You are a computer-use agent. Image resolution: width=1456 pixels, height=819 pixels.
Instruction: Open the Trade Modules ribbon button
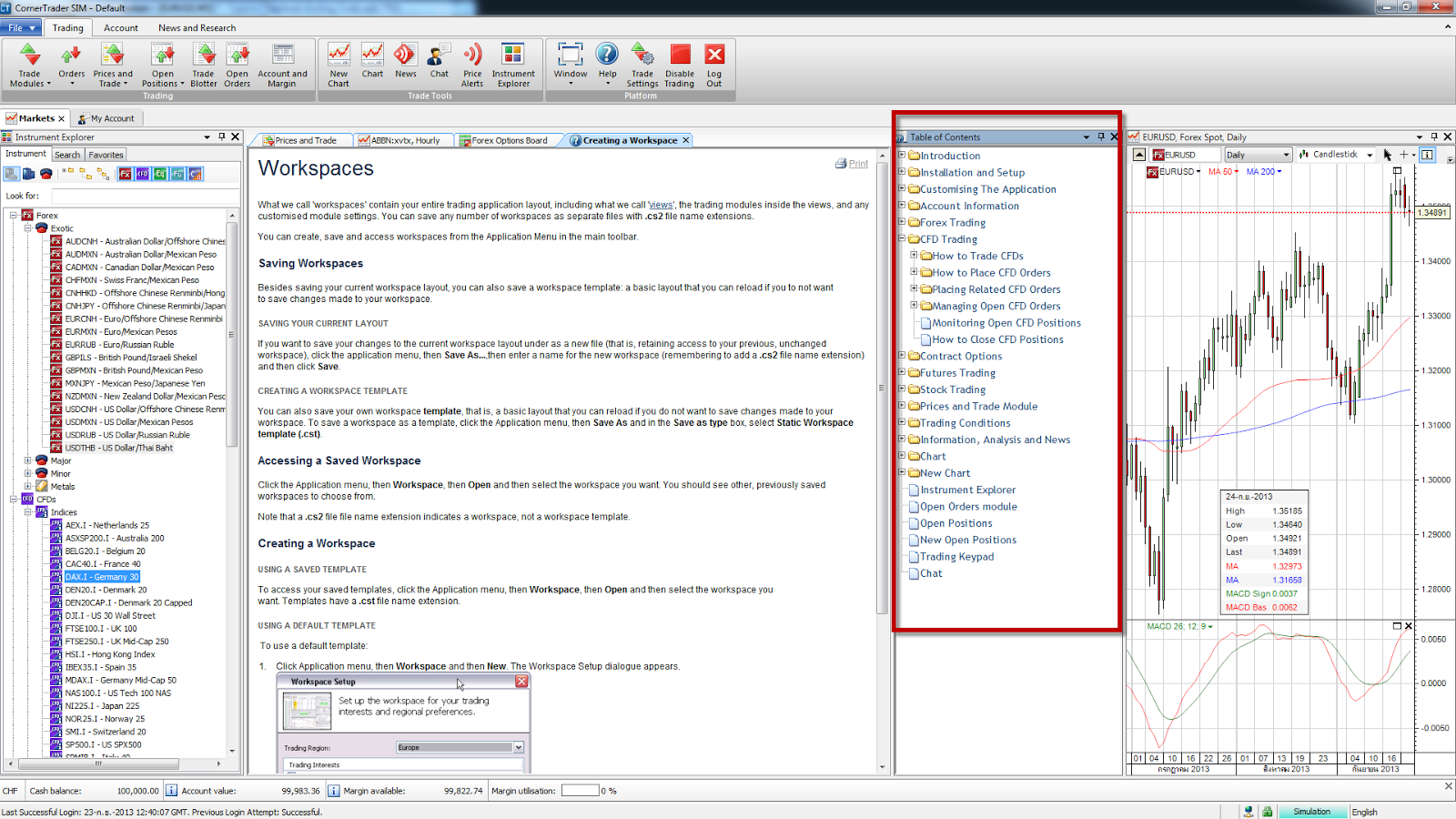pos(30,66)
